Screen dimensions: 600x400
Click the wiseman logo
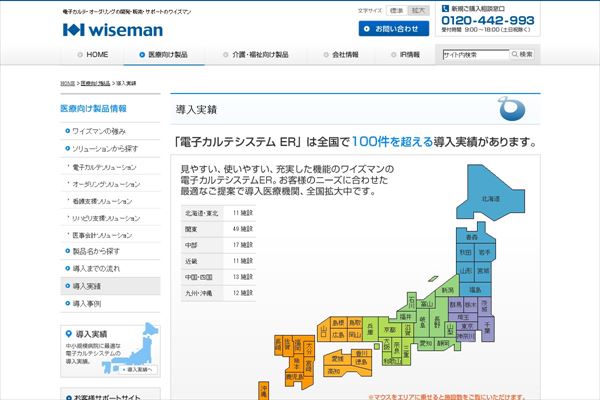pyautogui.click(x=113, y=30)
